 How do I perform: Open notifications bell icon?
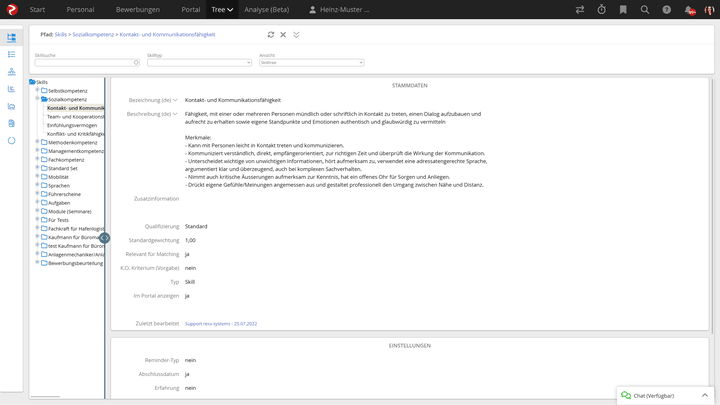point(689,10)
